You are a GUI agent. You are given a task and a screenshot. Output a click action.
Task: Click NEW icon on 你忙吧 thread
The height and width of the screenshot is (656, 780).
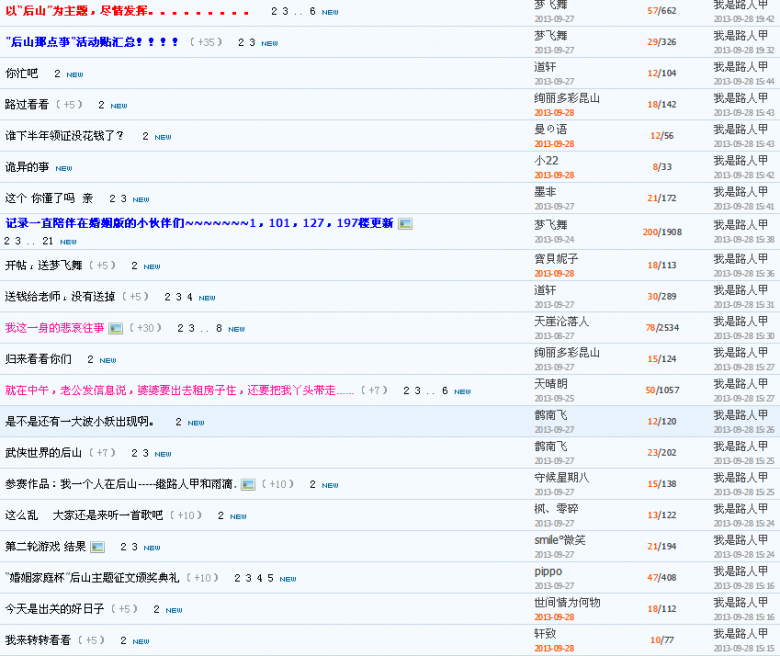click(75, 74)
